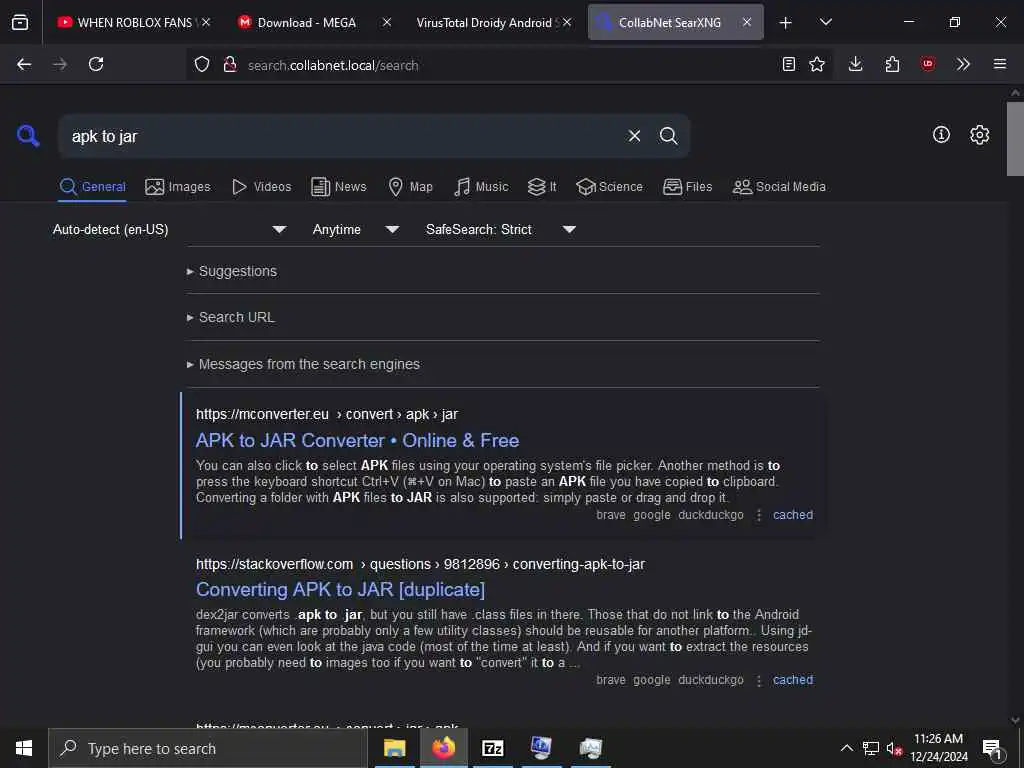Select the Map search category

[x=410, y=187]
